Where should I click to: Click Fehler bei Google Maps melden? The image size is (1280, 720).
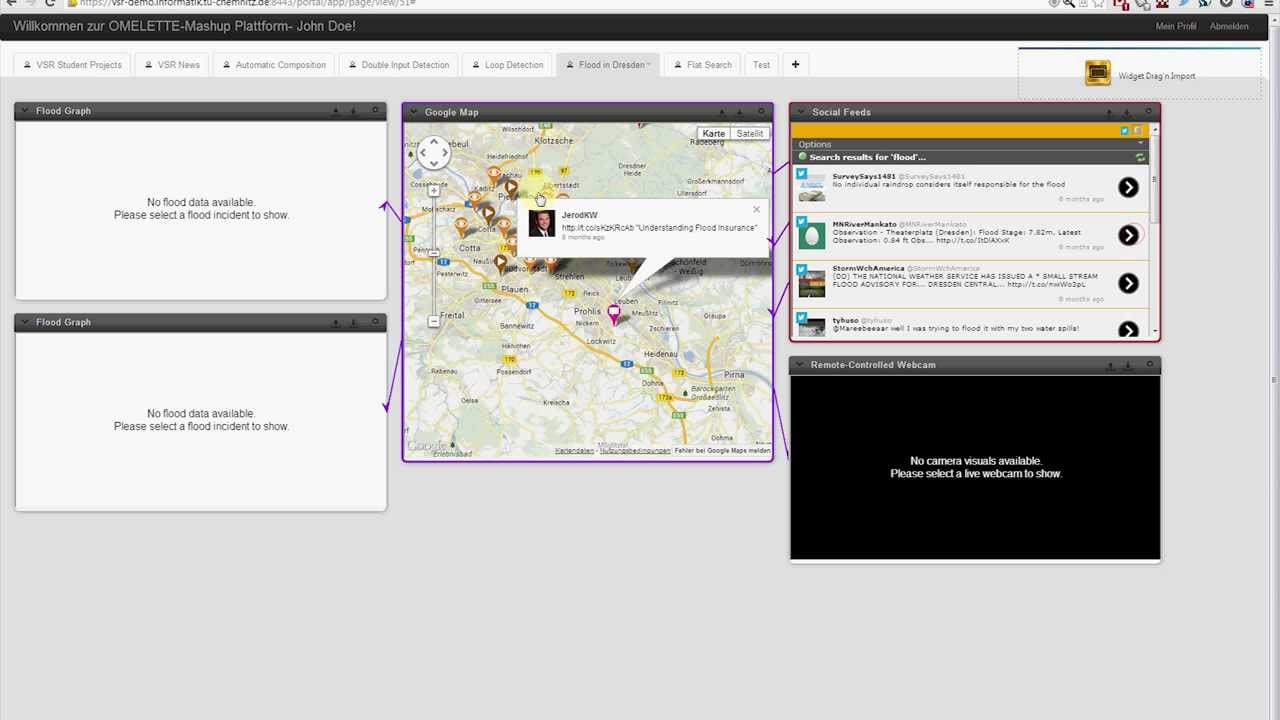pyautogui.click(x=723, y=451)
